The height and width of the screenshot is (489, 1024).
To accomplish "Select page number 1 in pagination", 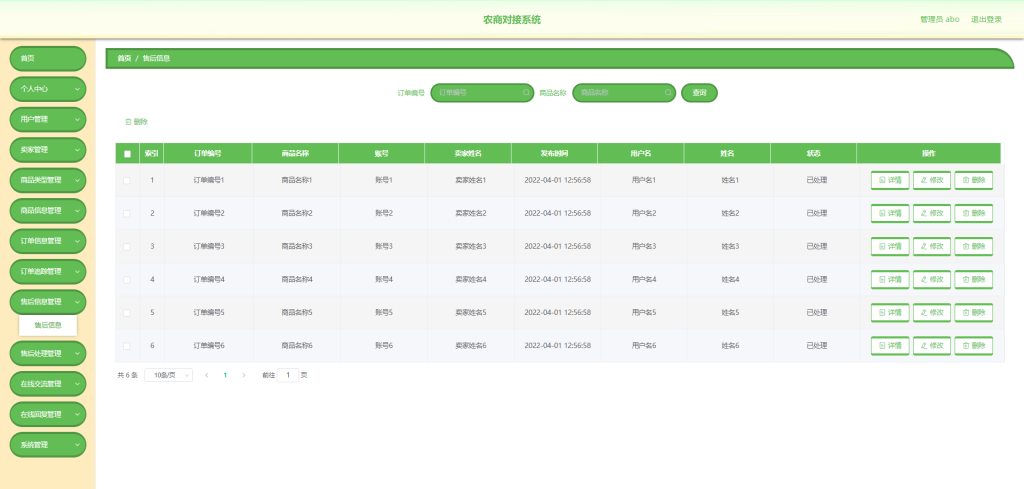I will [x=225, y=375].
